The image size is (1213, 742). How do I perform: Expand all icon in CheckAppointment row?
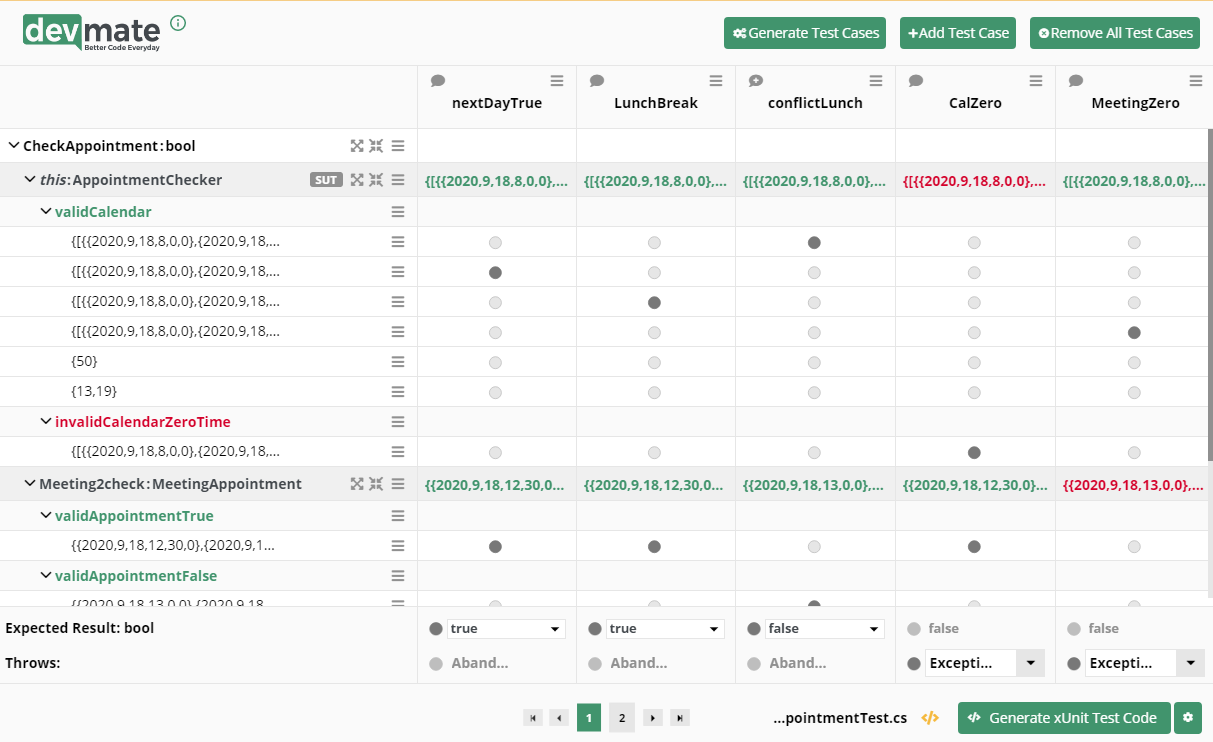click(x=357, y=146)
